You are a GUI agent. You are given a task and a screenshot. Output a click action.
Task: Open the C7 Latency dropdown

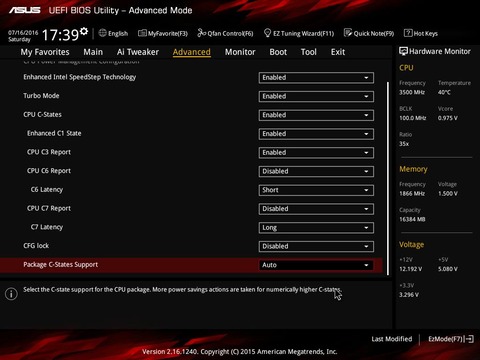point(316,228)
